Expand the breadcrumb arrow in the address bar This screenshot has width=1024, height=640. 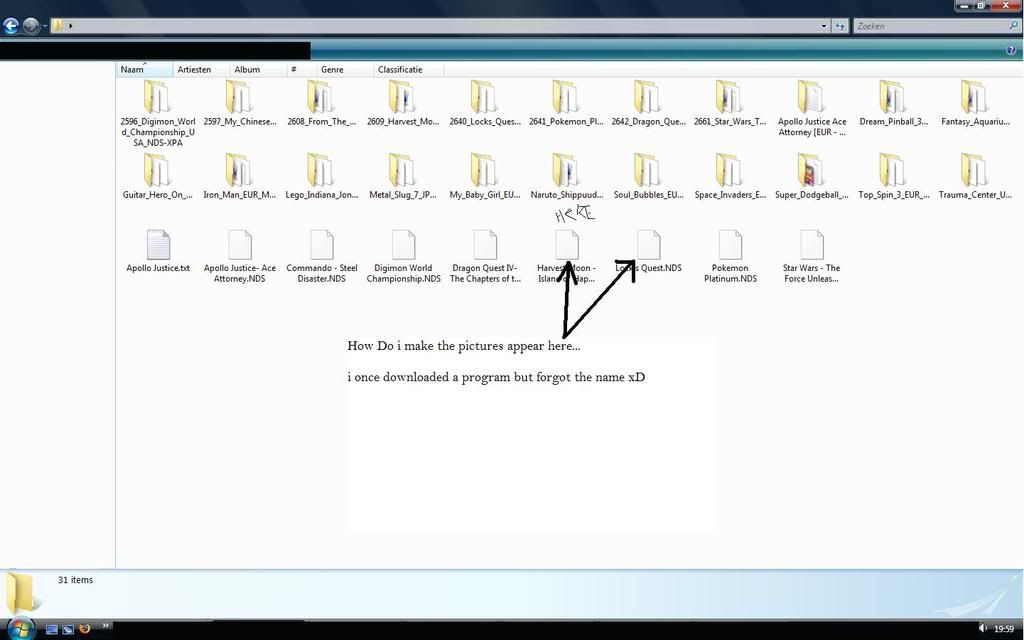71,26
